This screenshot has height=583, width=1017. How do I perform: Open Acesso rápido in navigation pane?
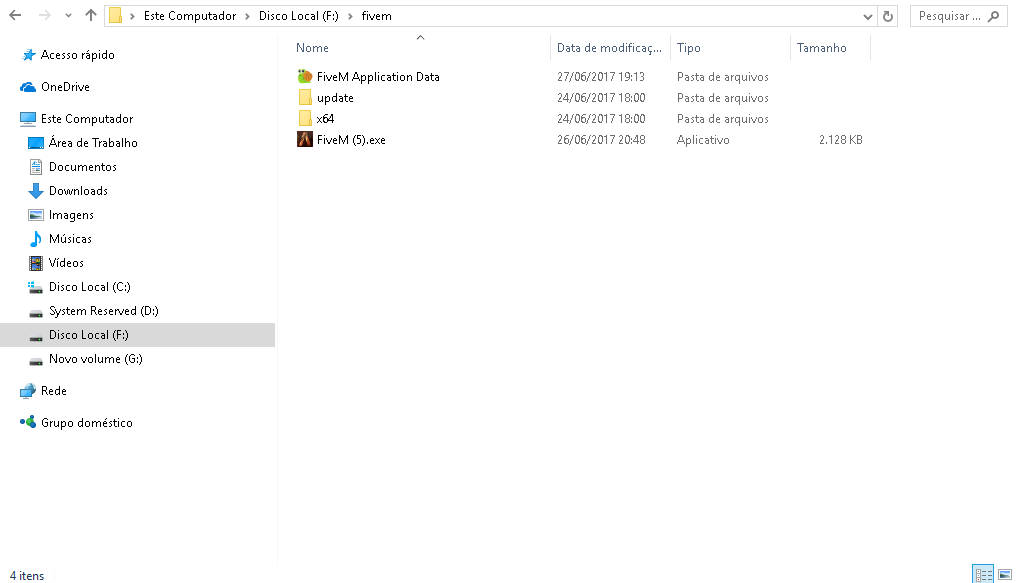pos(77,55)
